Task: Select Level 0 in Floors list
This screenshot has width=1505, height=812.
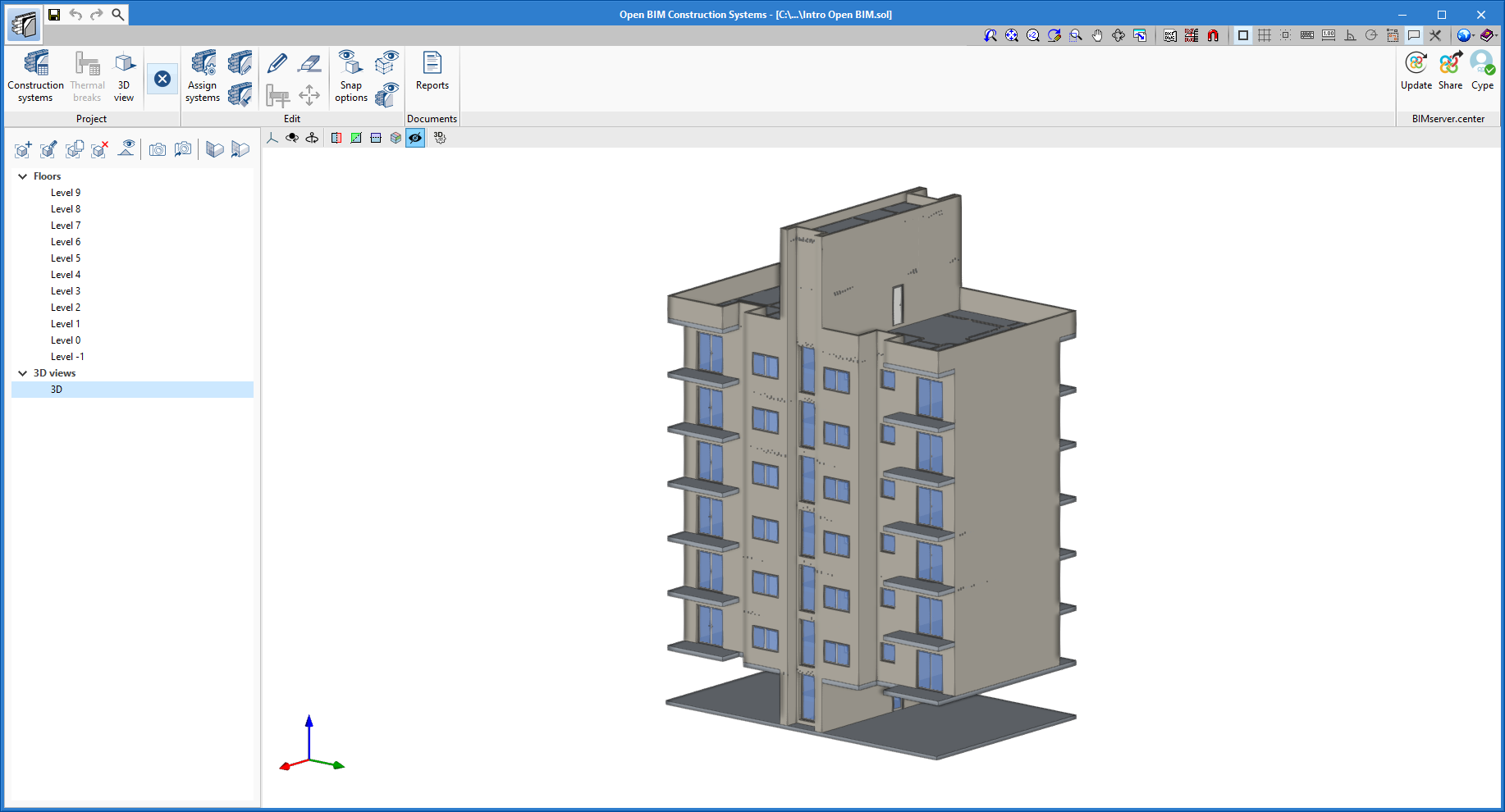Action: coord(66,340)
